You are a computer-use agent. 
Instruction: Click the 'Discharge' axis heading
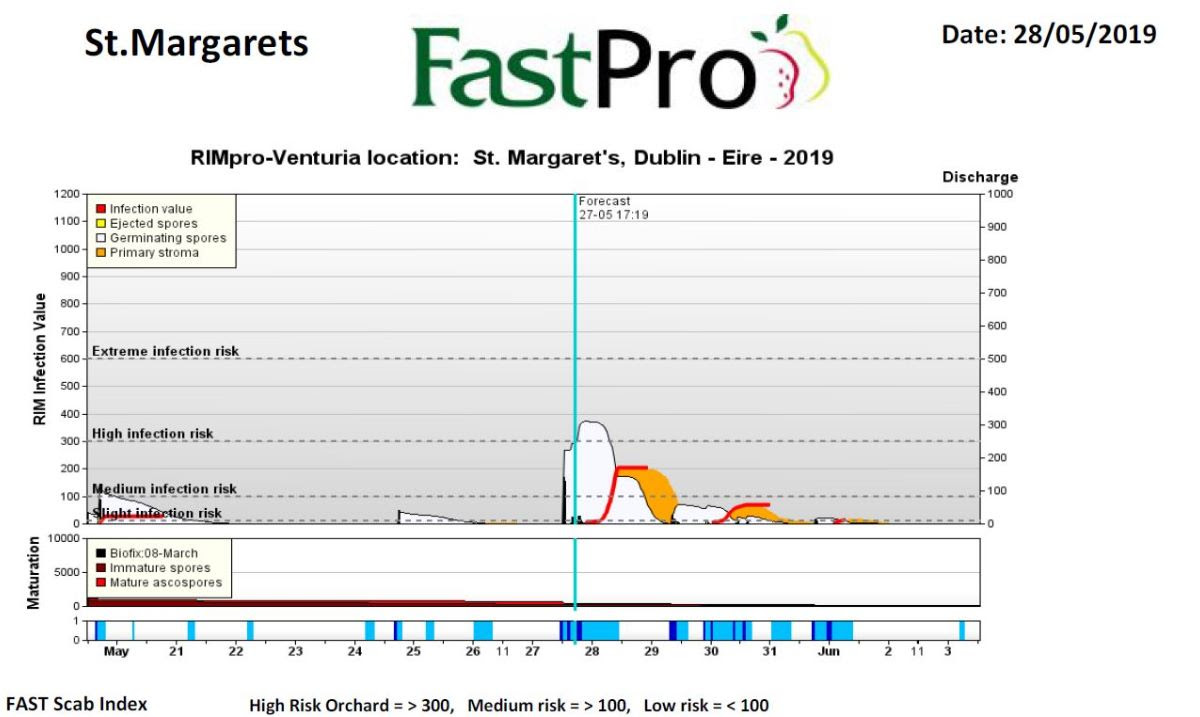(x=980, y=178)
